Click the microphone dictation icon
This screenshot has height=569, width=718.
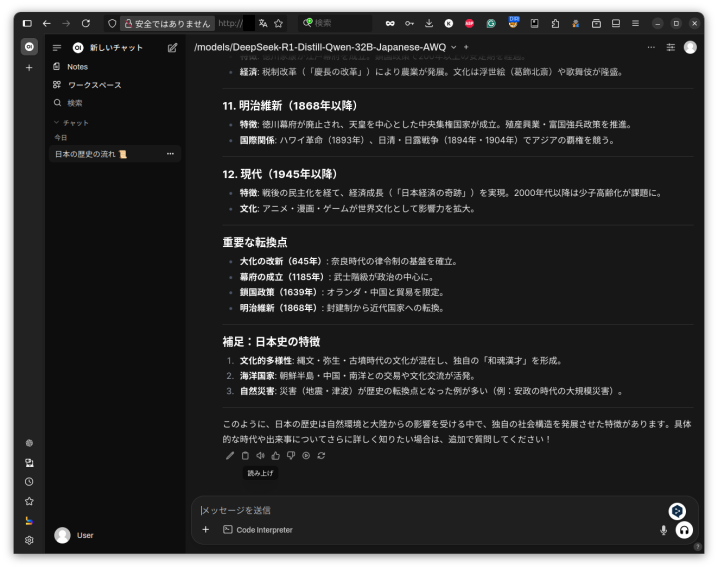664,530
